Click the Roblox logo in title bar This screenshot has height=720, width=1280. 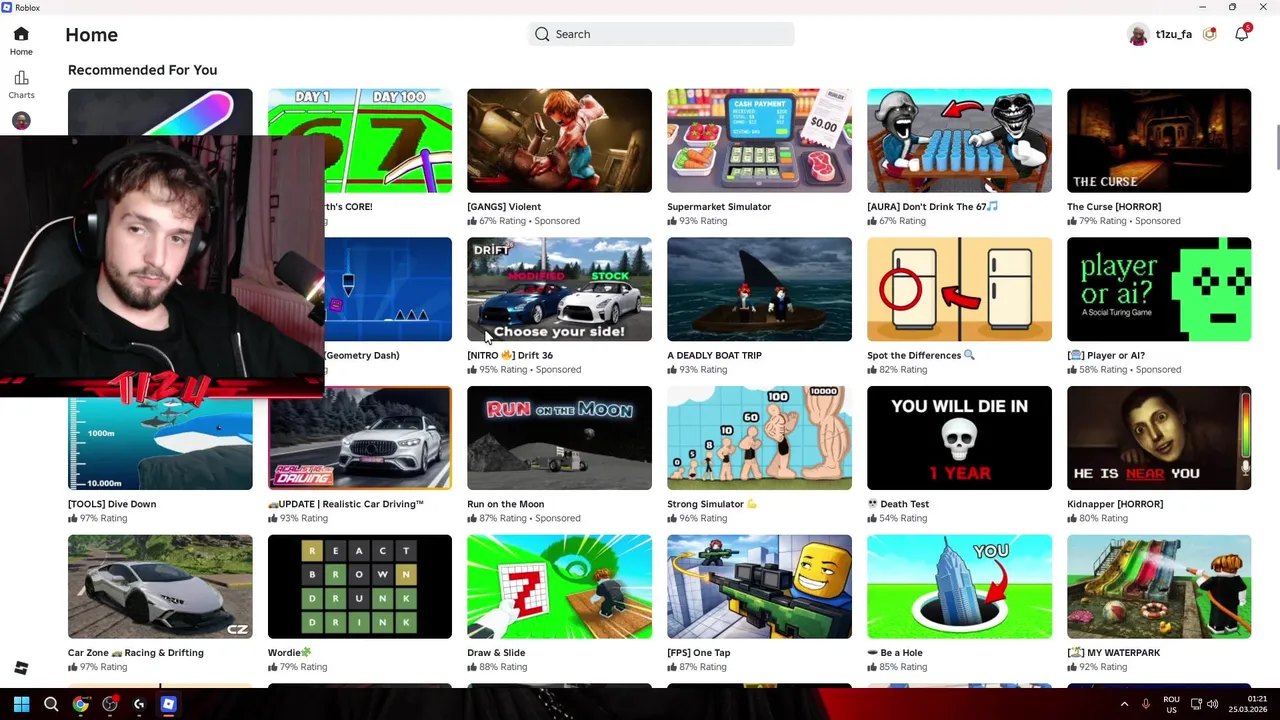pos(7,7)
